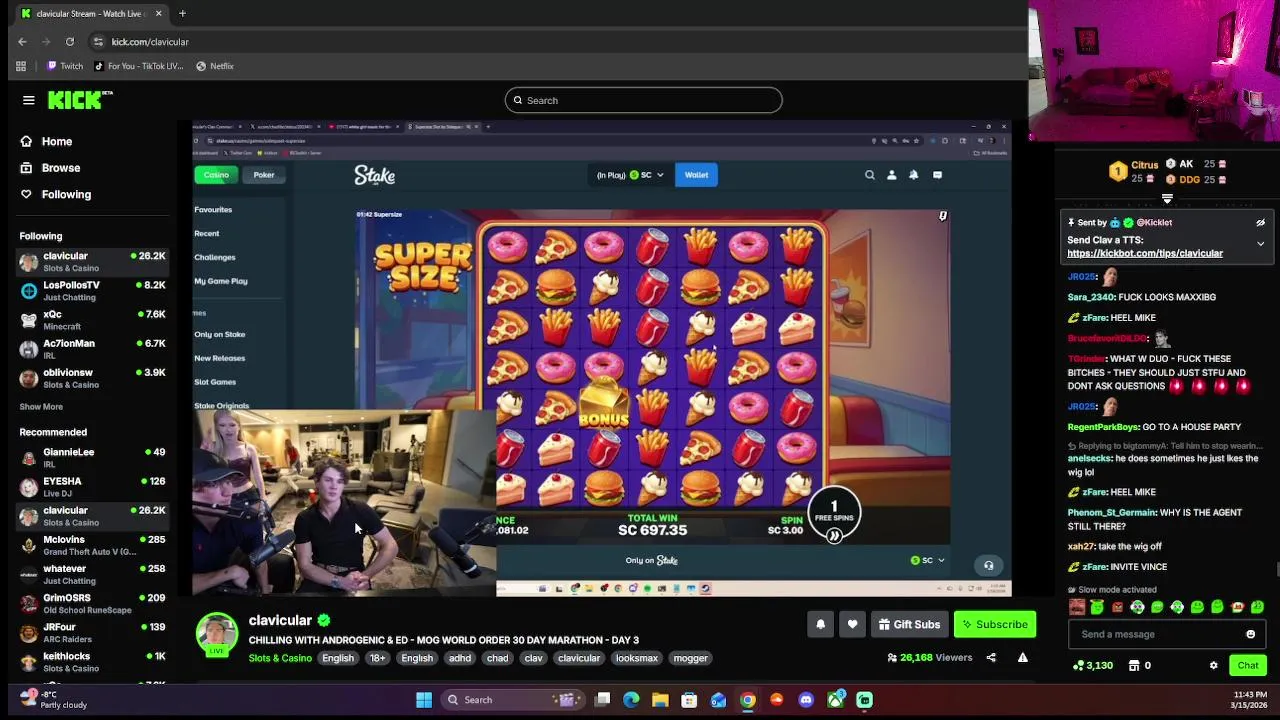
Task: Select the first emote in quick emote row
Action: click(1077, 607)
